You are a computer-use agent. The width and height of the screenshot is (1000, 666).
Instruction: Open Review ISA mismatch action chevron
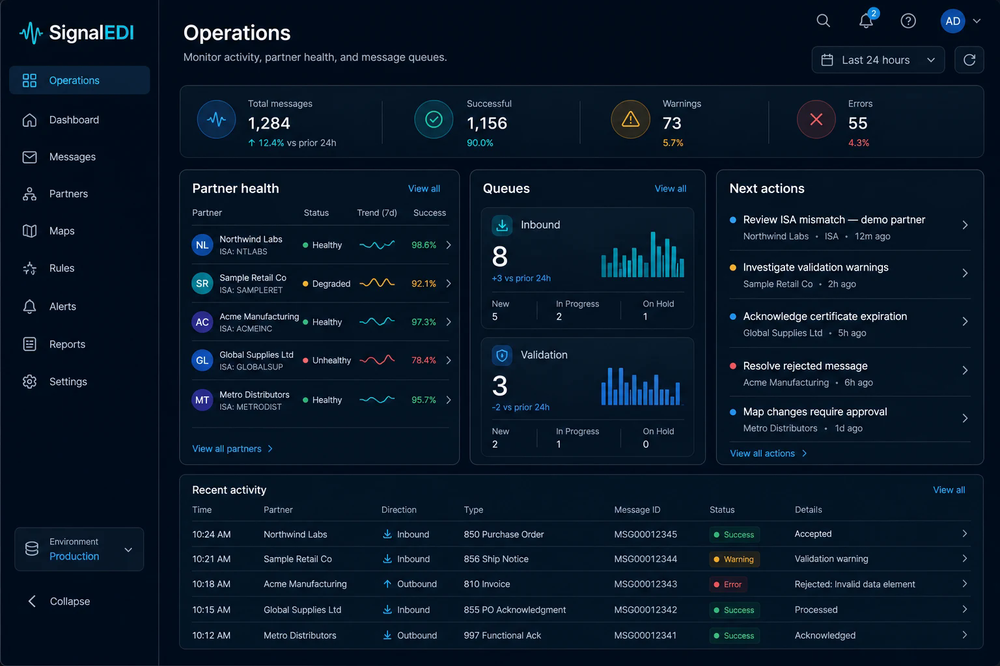pos(965,225)
